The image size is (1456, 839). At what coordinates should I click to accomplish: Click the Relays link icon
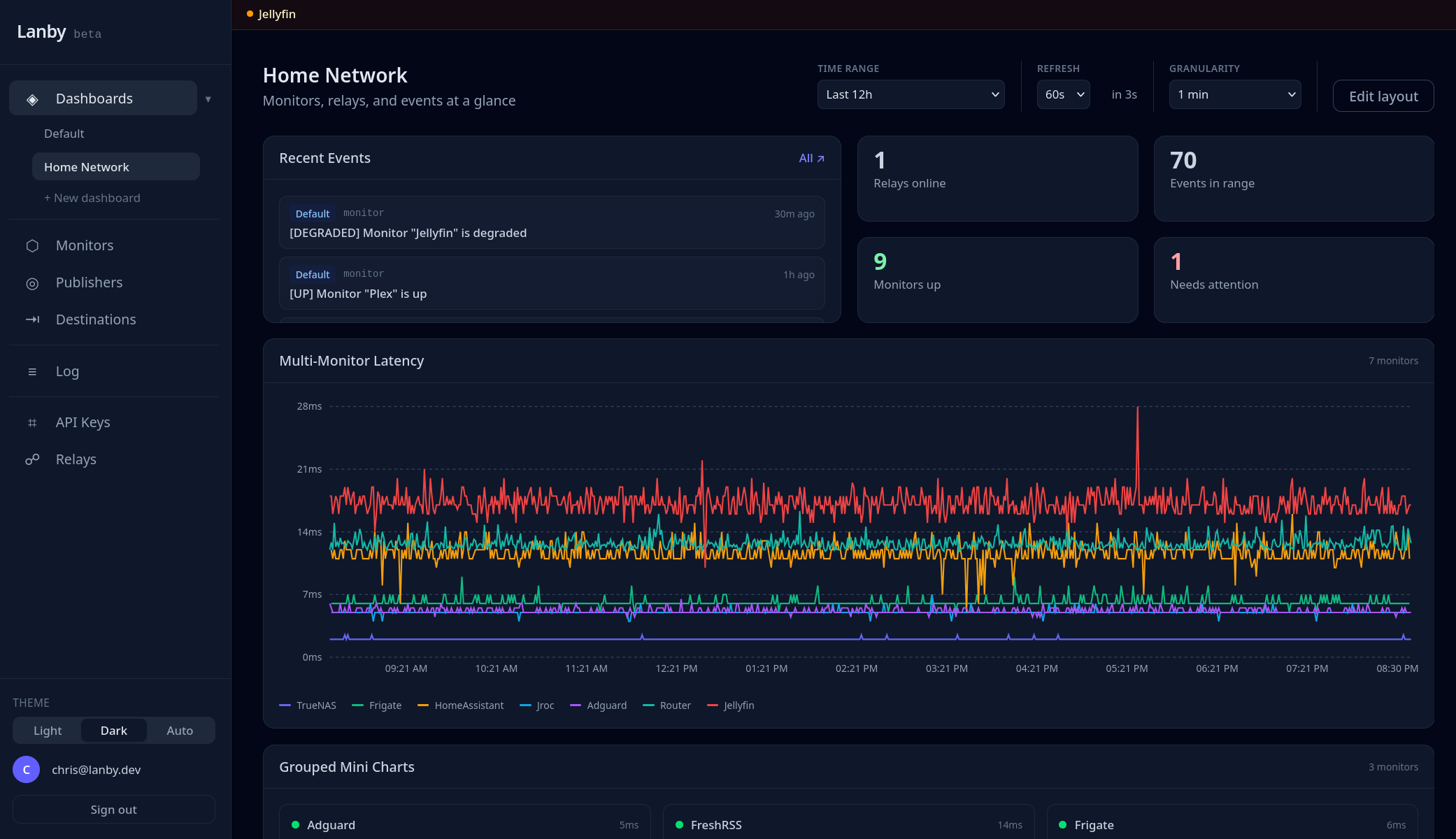pos(32,459)
